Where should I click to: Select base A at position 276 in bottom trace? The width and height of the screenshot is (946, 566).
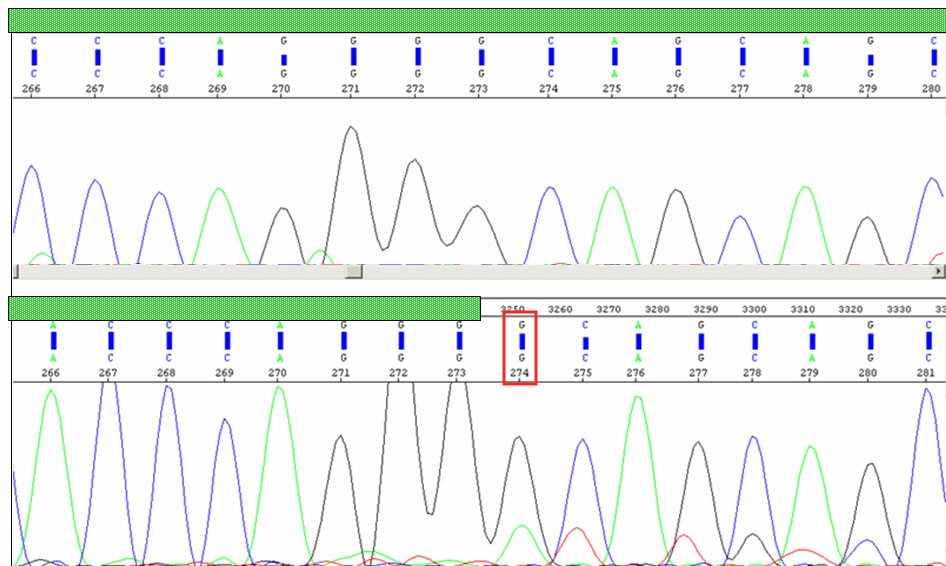[638, 325]
